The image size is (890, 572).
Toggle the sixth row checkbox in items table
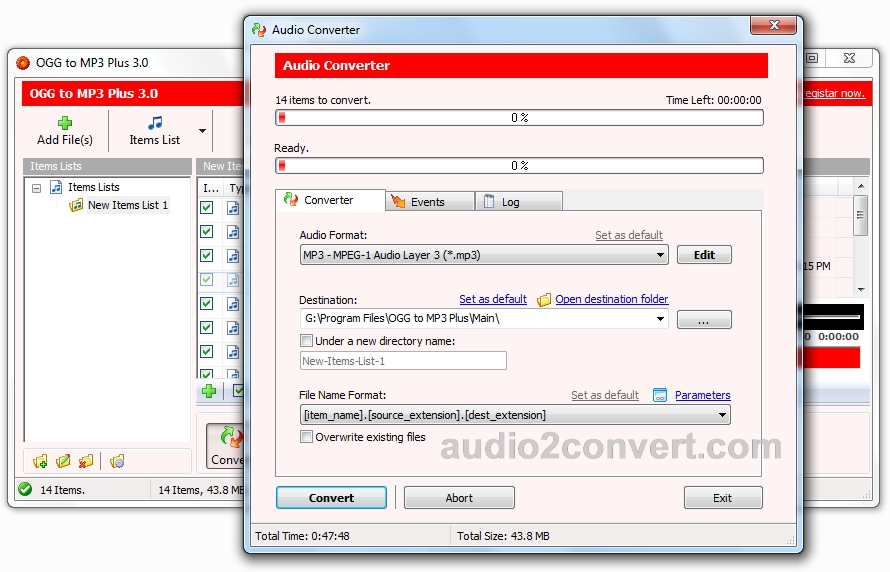[207, 327]
